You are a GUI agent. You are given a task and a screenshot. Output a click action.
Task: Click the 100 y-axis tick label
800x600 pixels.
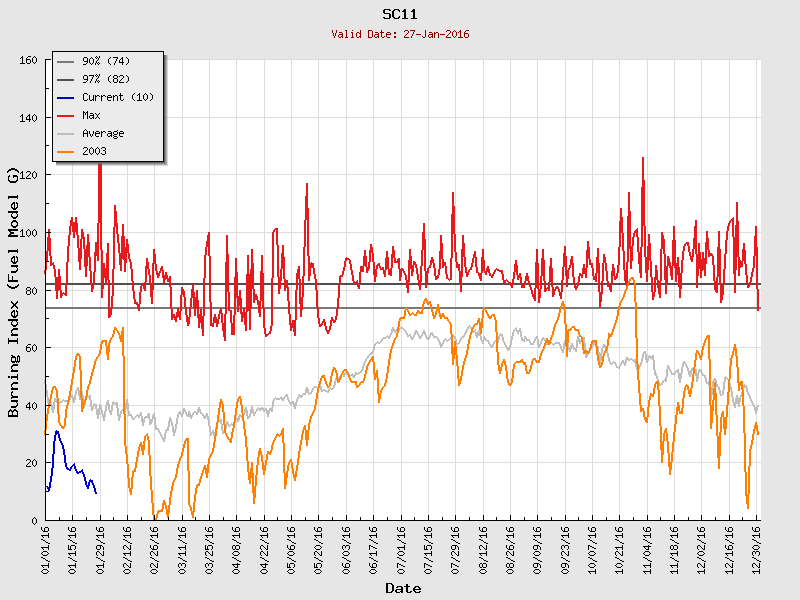point(27,233)
